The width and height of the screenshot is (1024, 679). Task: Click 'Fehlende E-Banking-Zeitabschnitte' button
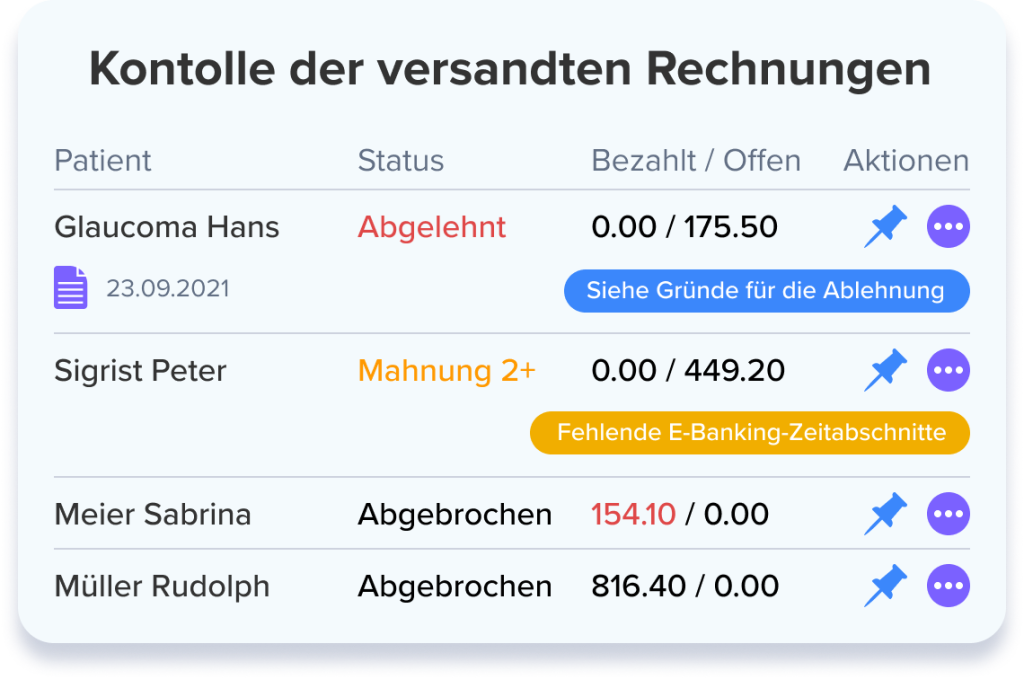[750, 433]
